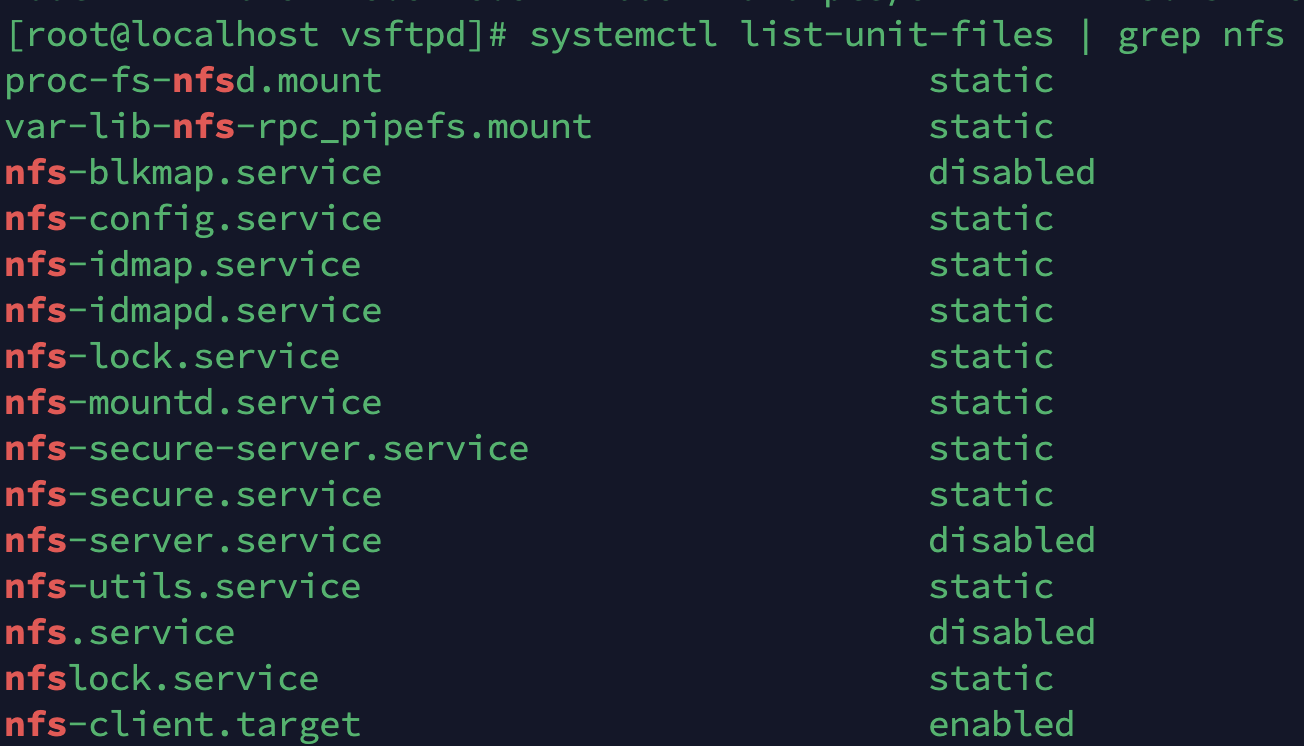Click the nfs-secure.service unit name
The height and width of the screenshot is (746, 1304).
tap(193, 495)
